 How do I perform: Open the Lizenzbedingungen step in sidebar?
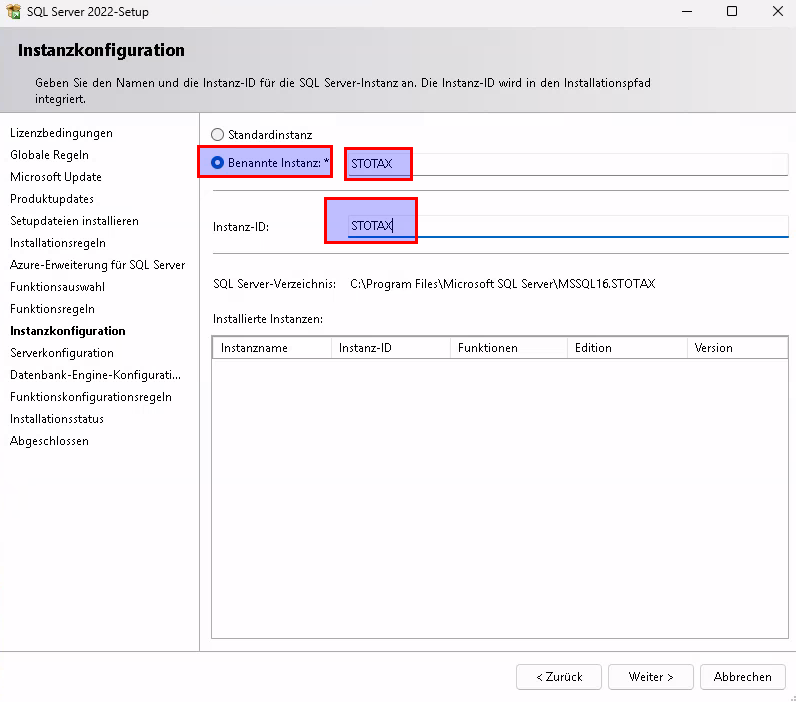[x=61, y=133]
